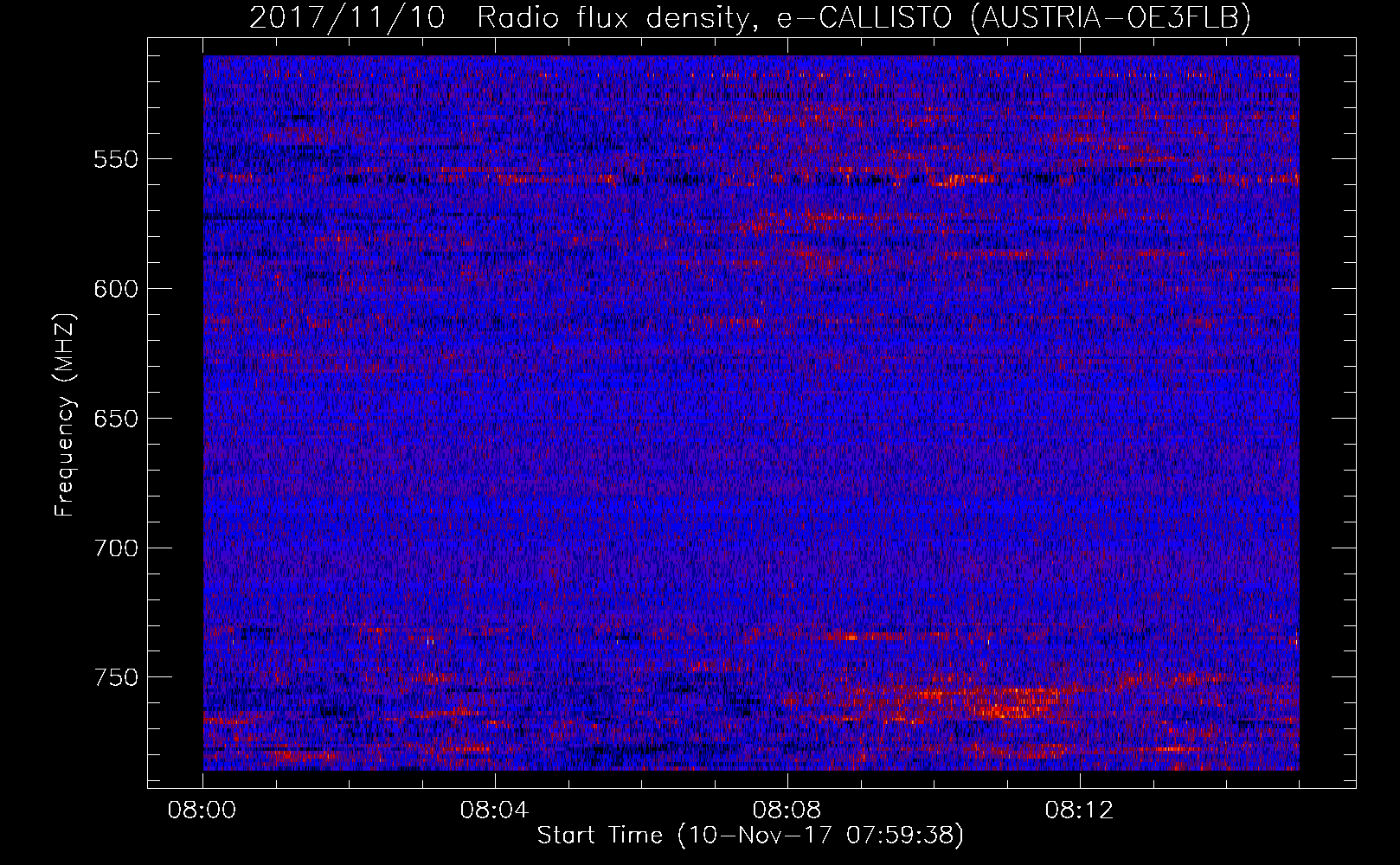This screenshot has height=865, width=1400.
Task: Click the 08:12 time tick label
Action: 1079,811
